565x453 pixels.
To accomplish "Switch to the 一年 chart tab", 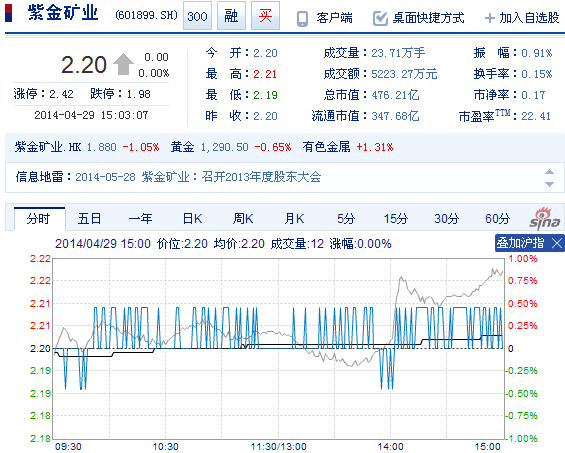I will pyautogui.click(x=141, y=219).
